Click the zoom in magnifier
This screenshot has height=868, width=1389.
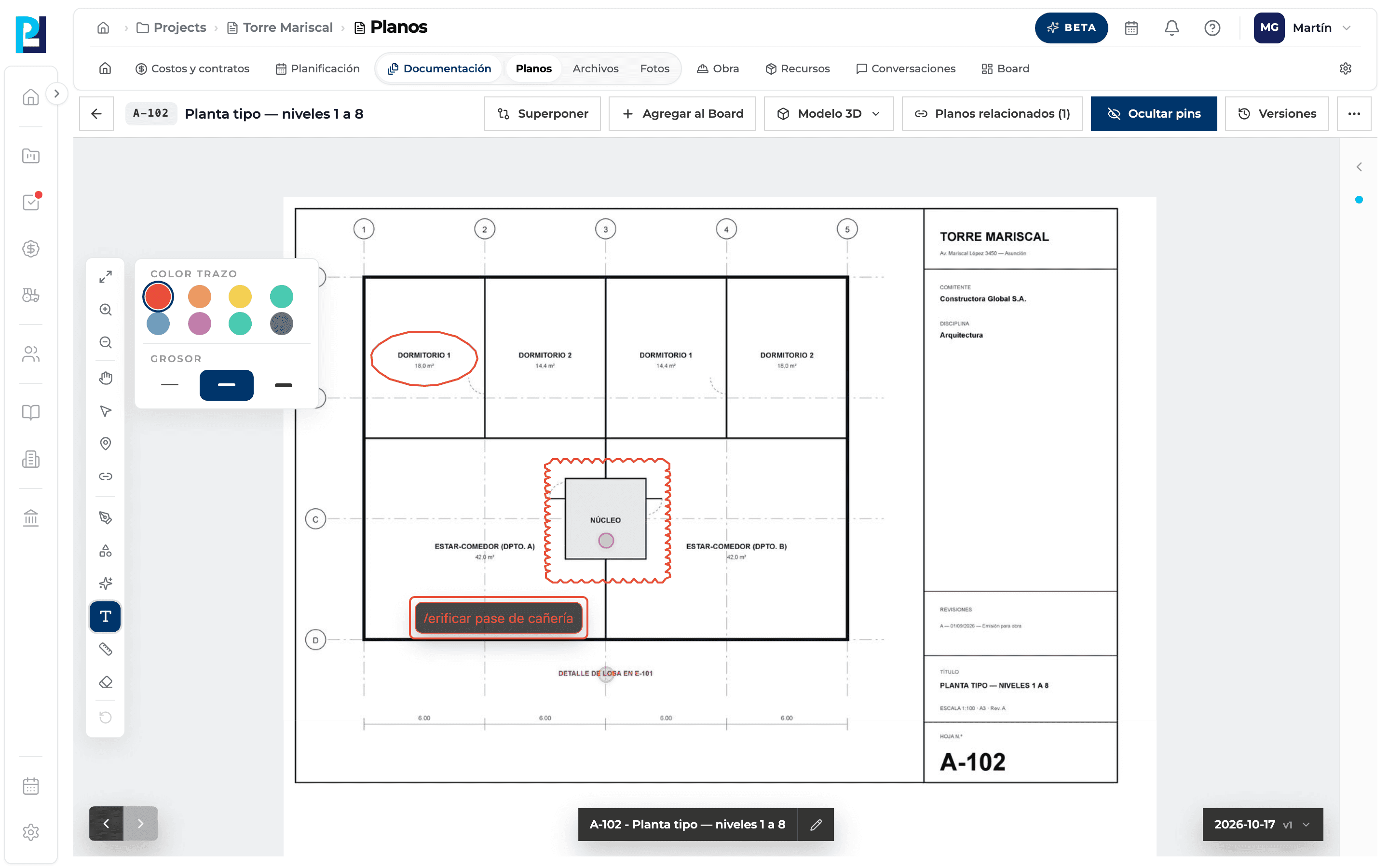(x=105, y=310)
